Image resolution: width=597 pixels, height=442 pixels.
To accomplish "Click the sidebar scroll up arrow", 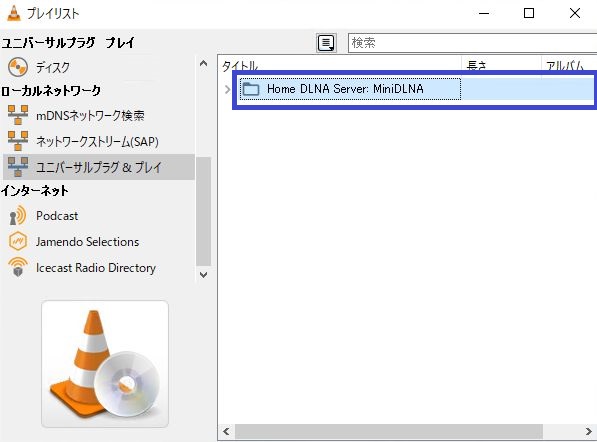I will [204, 64].
